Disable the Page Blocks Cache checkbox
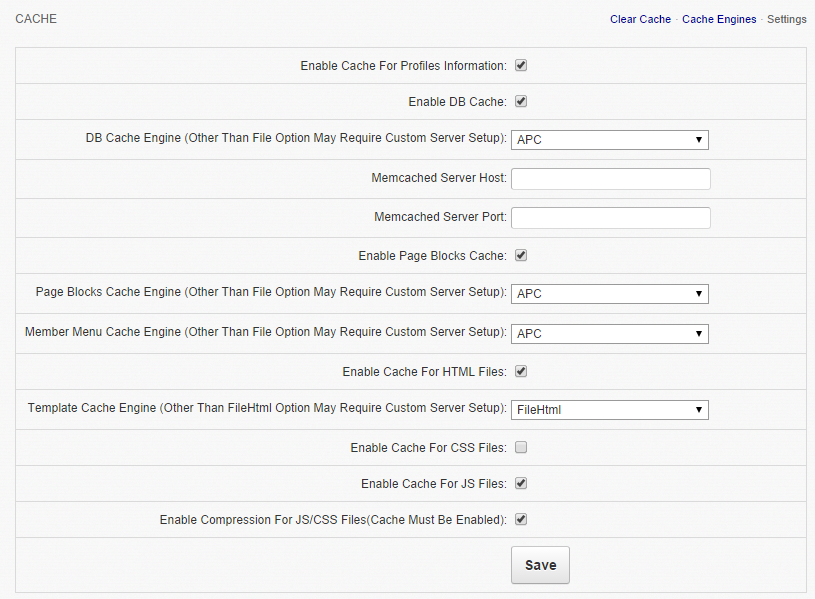 (521, 256)
